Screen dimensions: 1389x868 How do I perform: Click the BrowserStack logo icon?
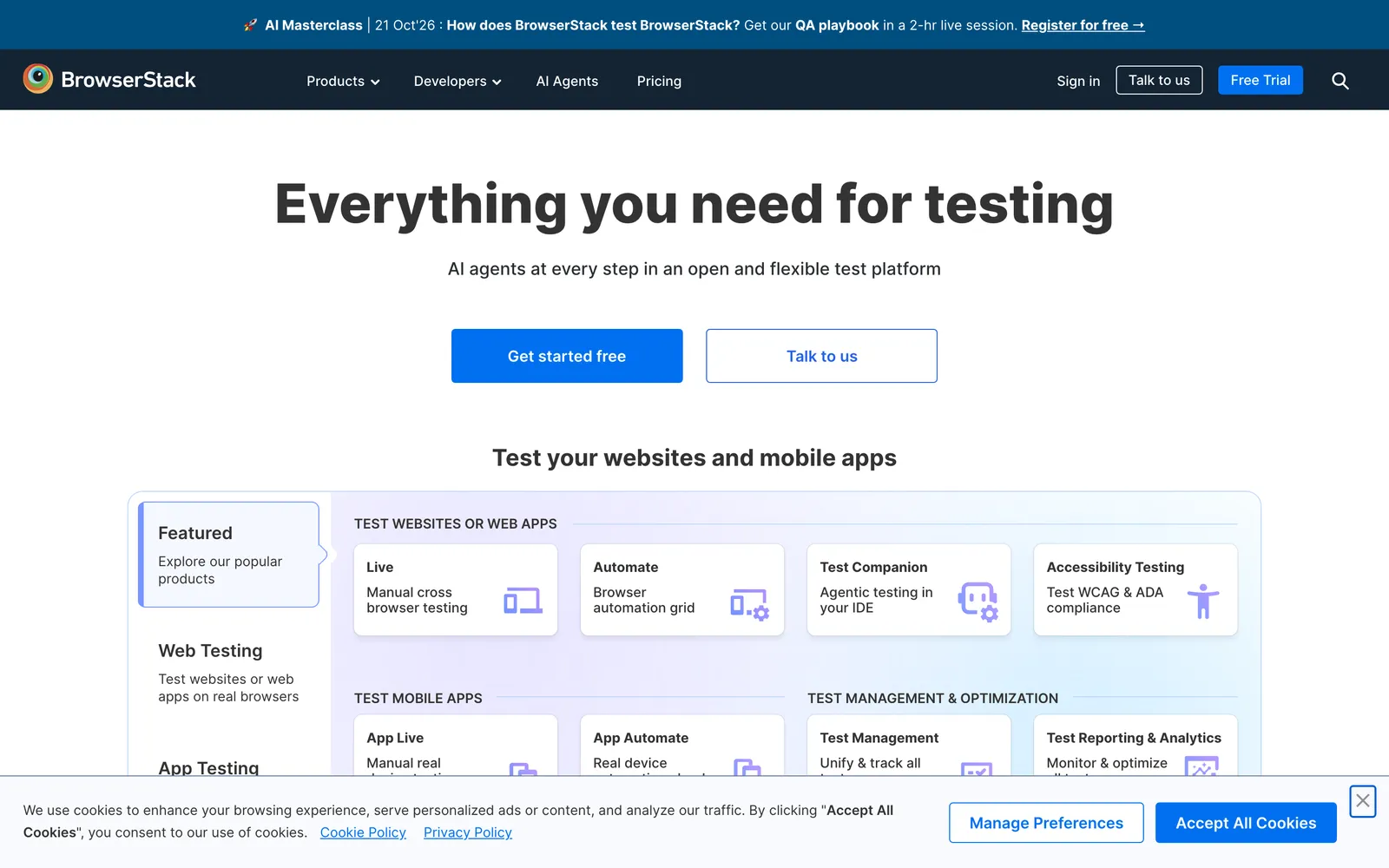tap(38, 79)
